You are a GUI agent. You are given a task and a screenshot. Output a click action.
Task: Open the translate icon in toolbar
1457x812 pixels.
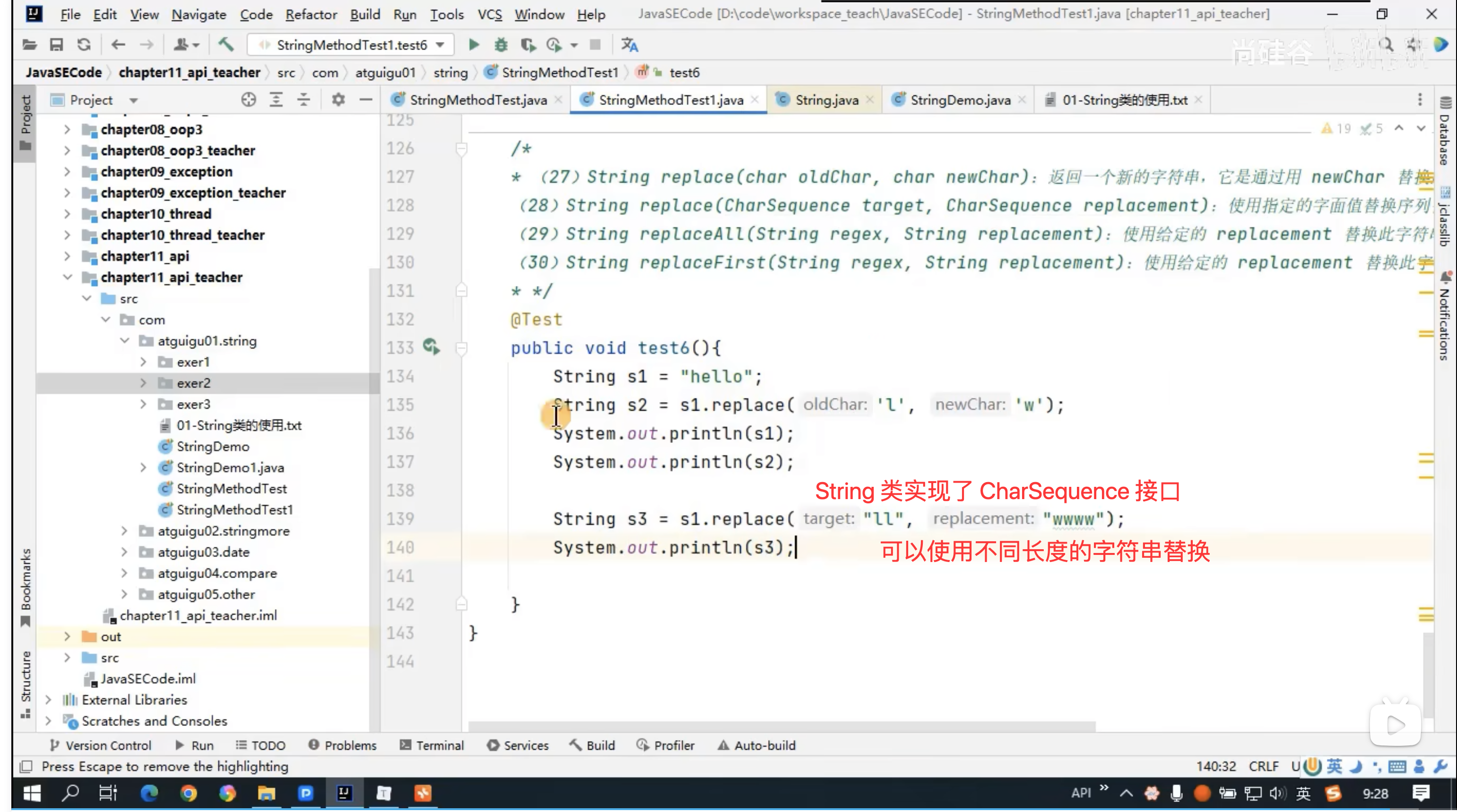click(x=629, y=45)
